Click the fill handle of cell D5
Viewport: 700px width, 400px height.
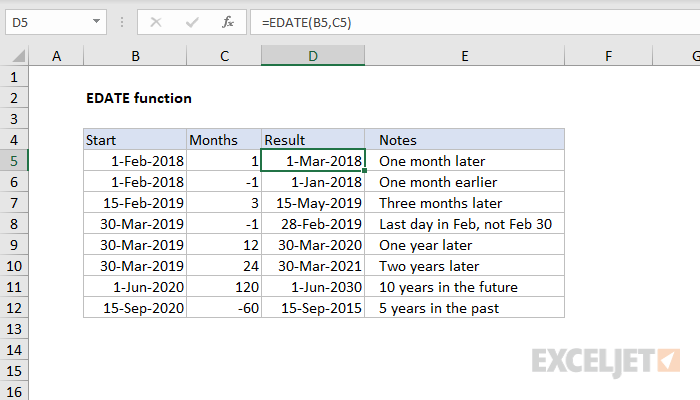365,170
